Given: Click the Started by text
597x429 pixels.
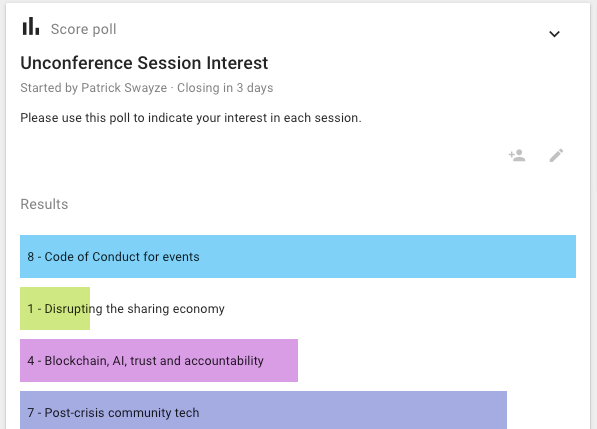Looking at the screenshot, I should click(x=49, y=88).
